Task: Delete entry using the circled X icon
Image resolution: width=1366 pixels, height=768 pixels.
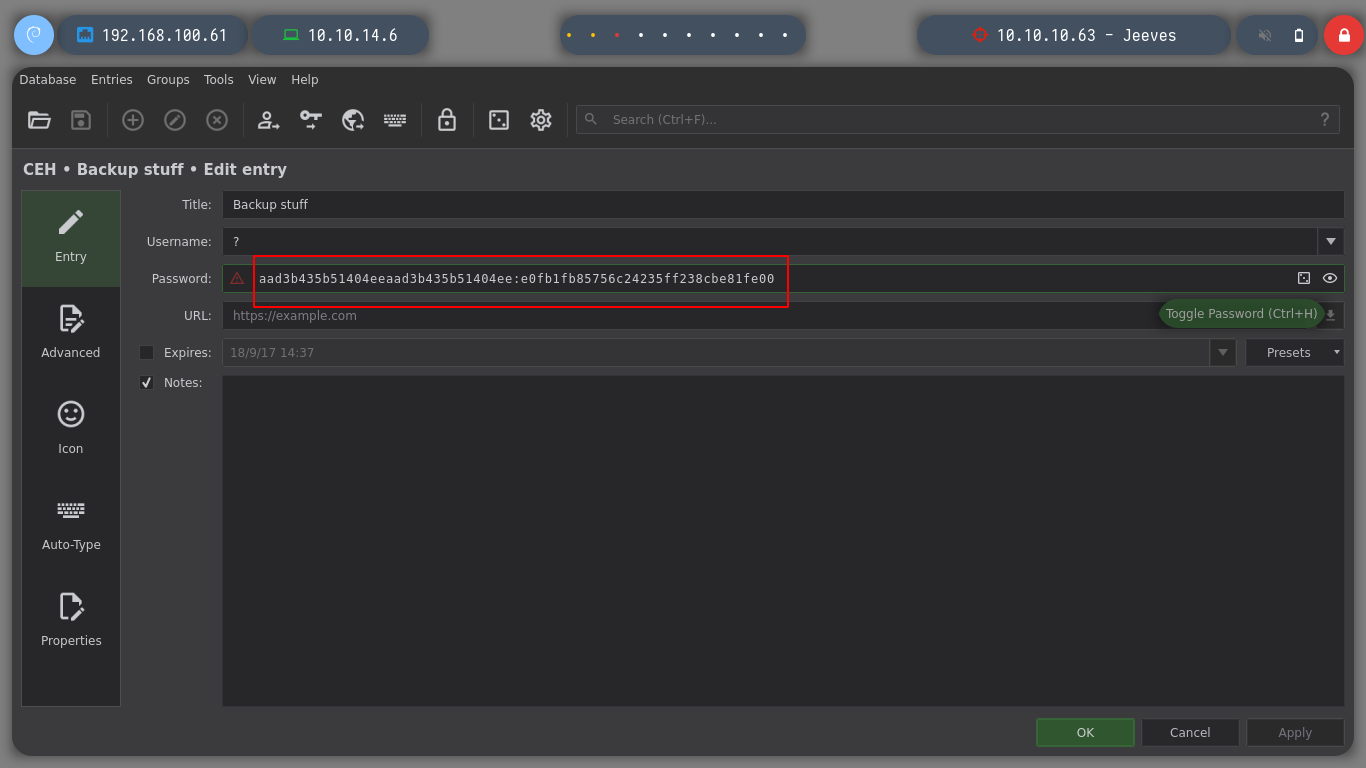Action: pos(217,120)
